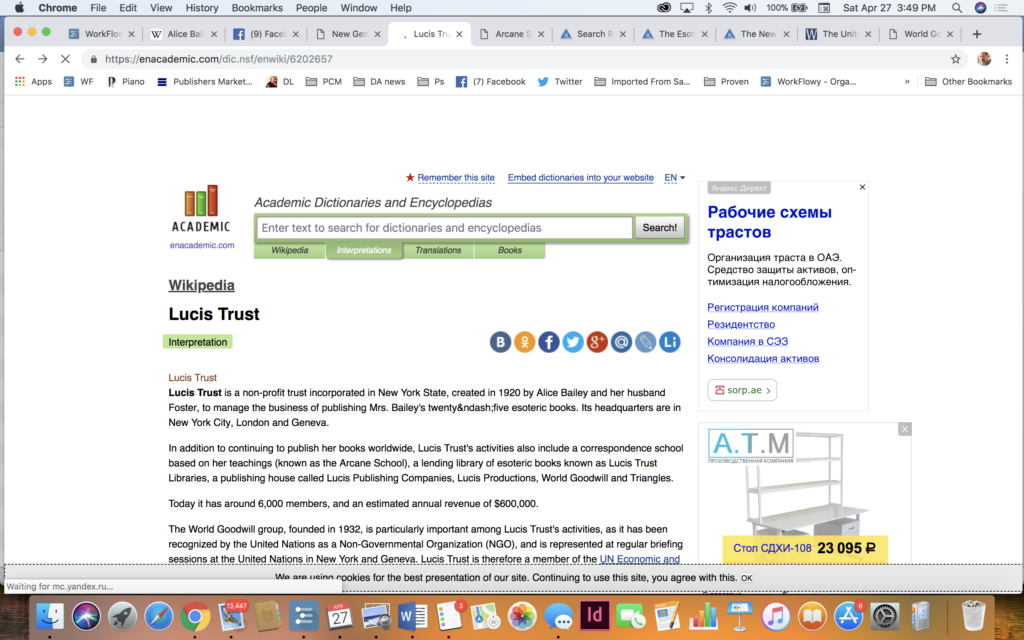Switch to the Alice Bailey Wikipedia tab
The height and width of the screenshot is (640, 1024).
point(185,34)
